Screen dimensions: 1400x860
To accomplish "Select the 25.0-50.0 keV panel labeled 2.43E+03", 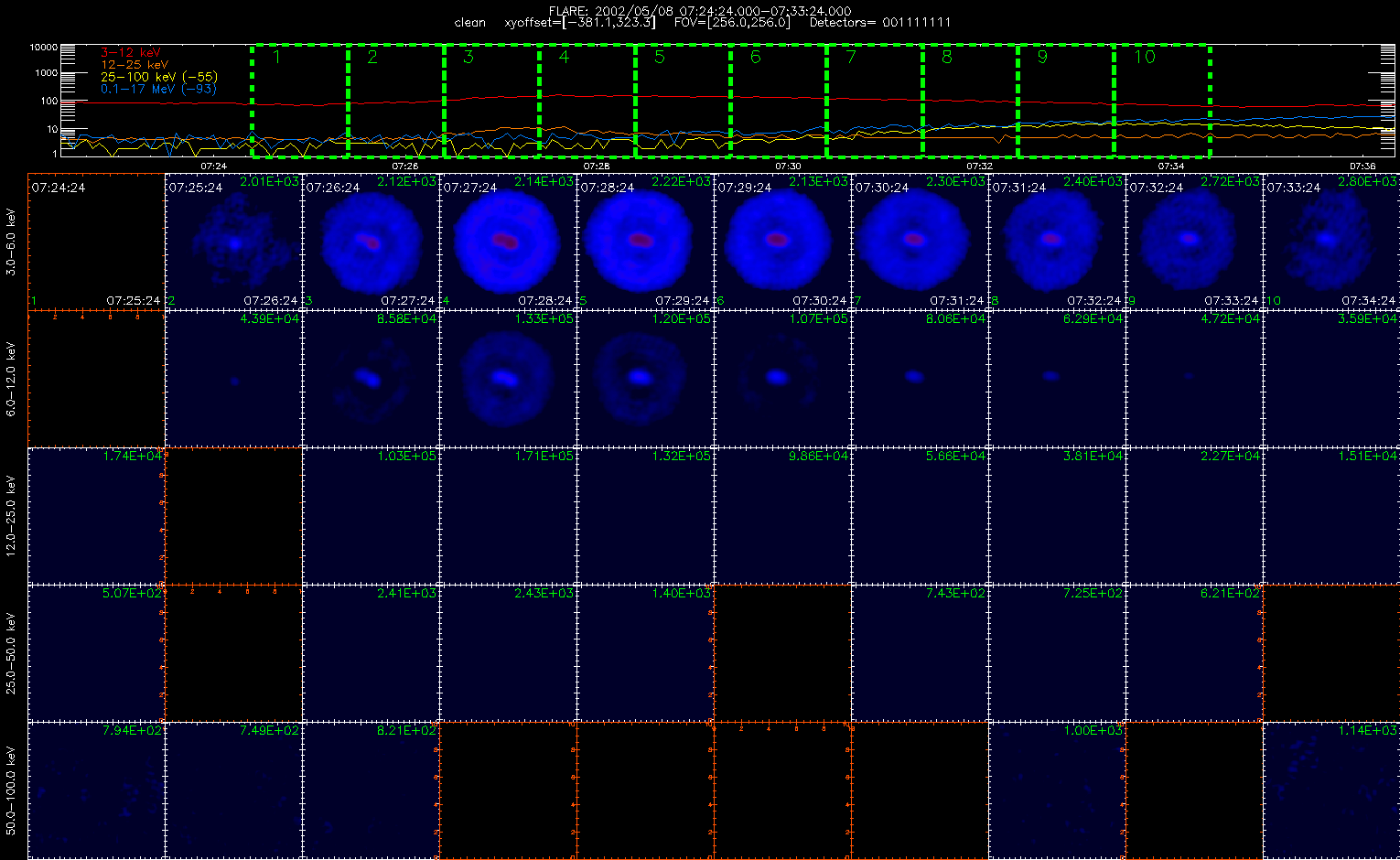I will [508, 652].
